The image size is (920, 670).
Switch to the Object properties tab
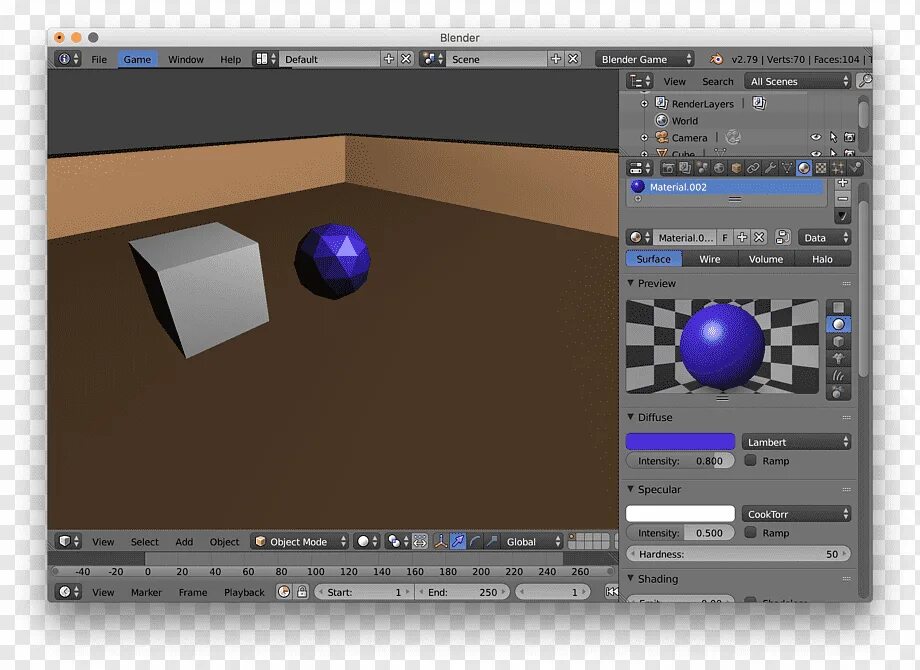(x=736, y=168)
